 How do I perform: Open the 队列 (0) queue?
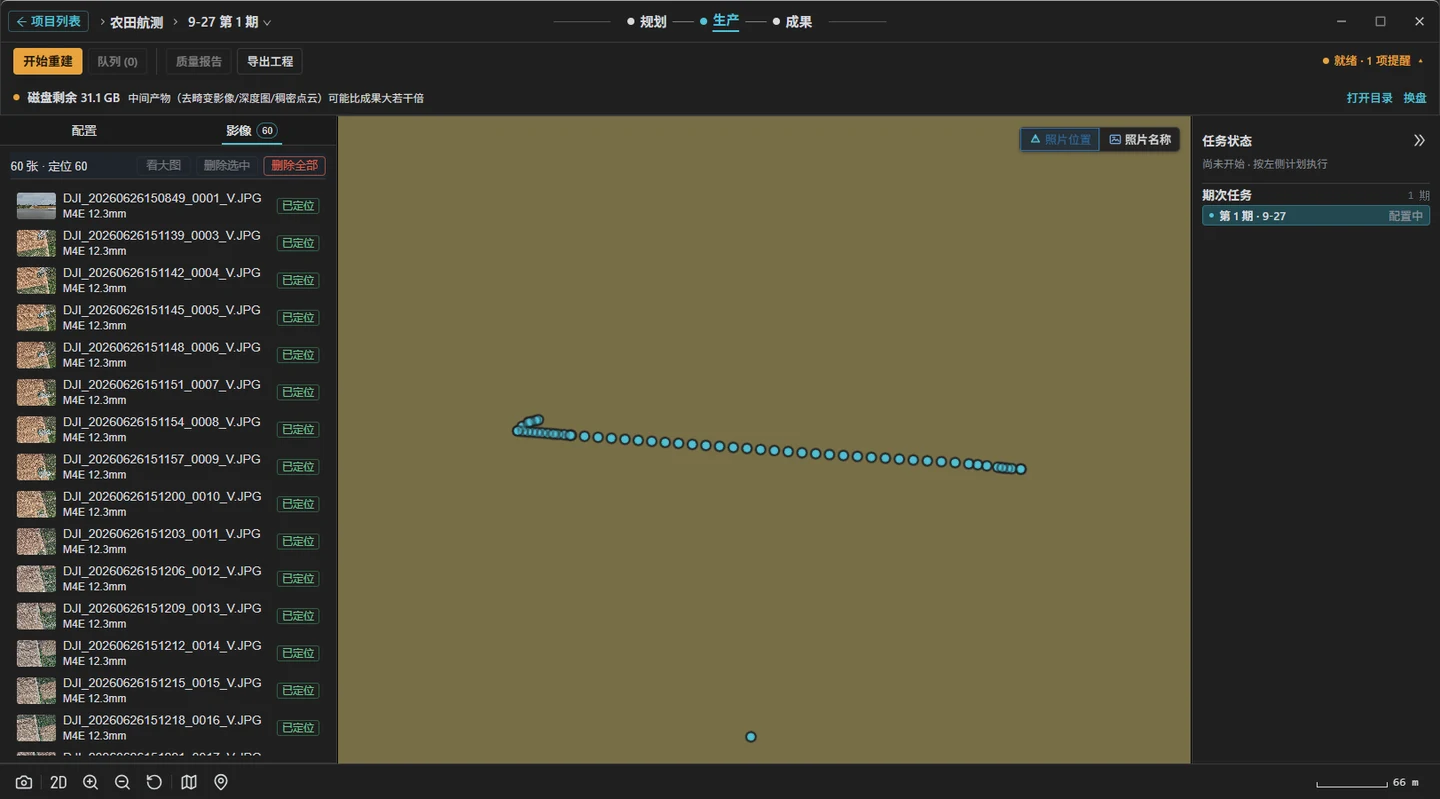(x=117, y=61)
